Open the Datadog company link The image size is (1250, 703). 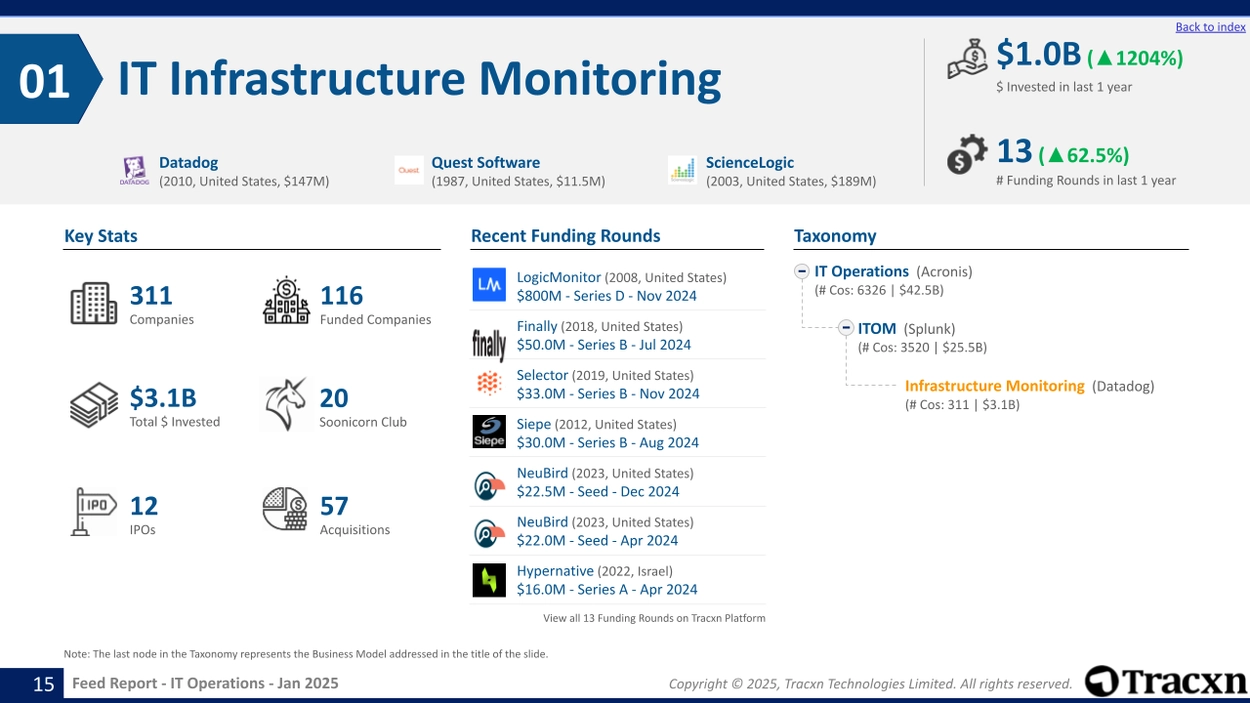188,162
